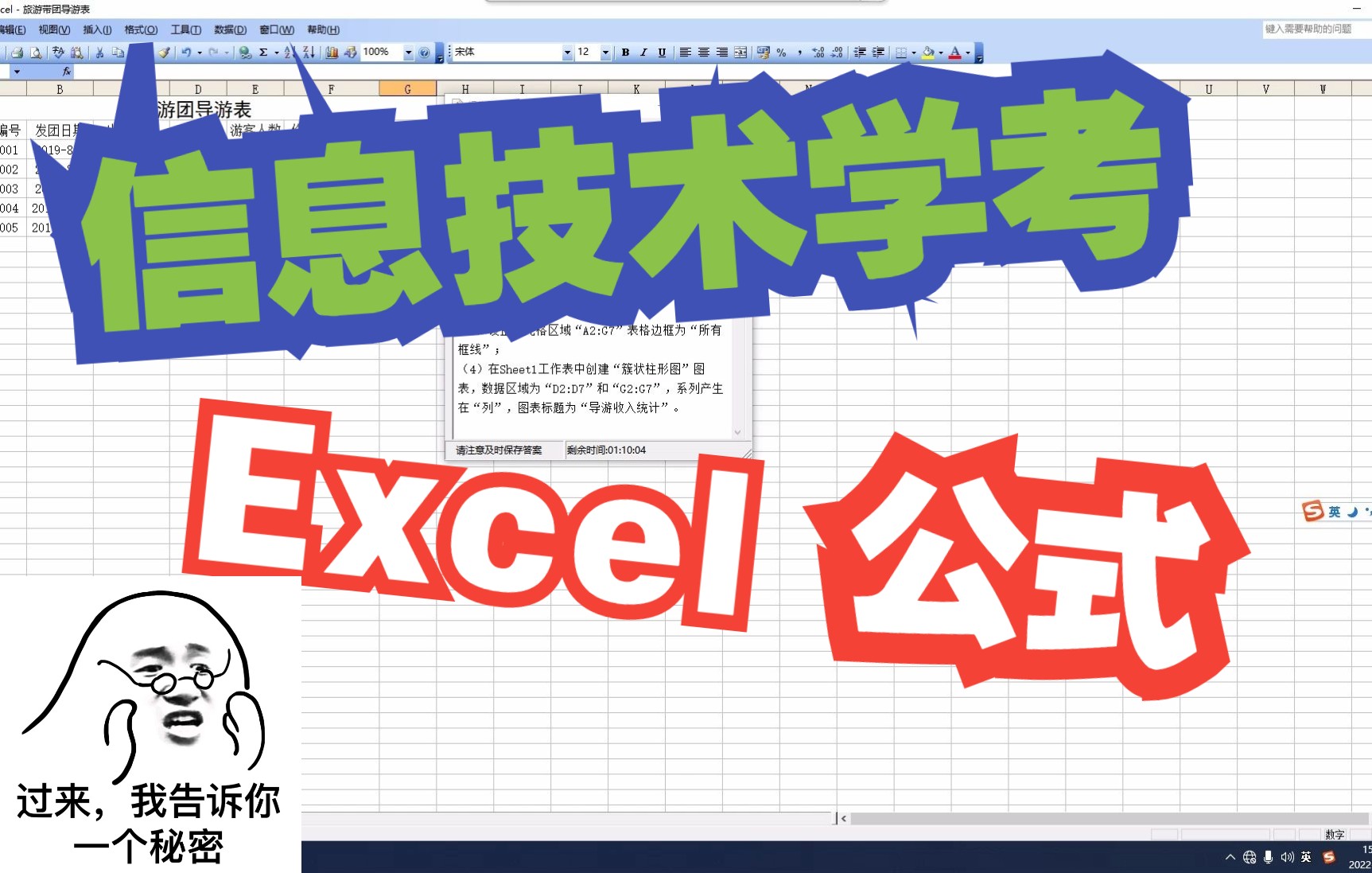
Task: Select column G header
Action: click(408, 89)
